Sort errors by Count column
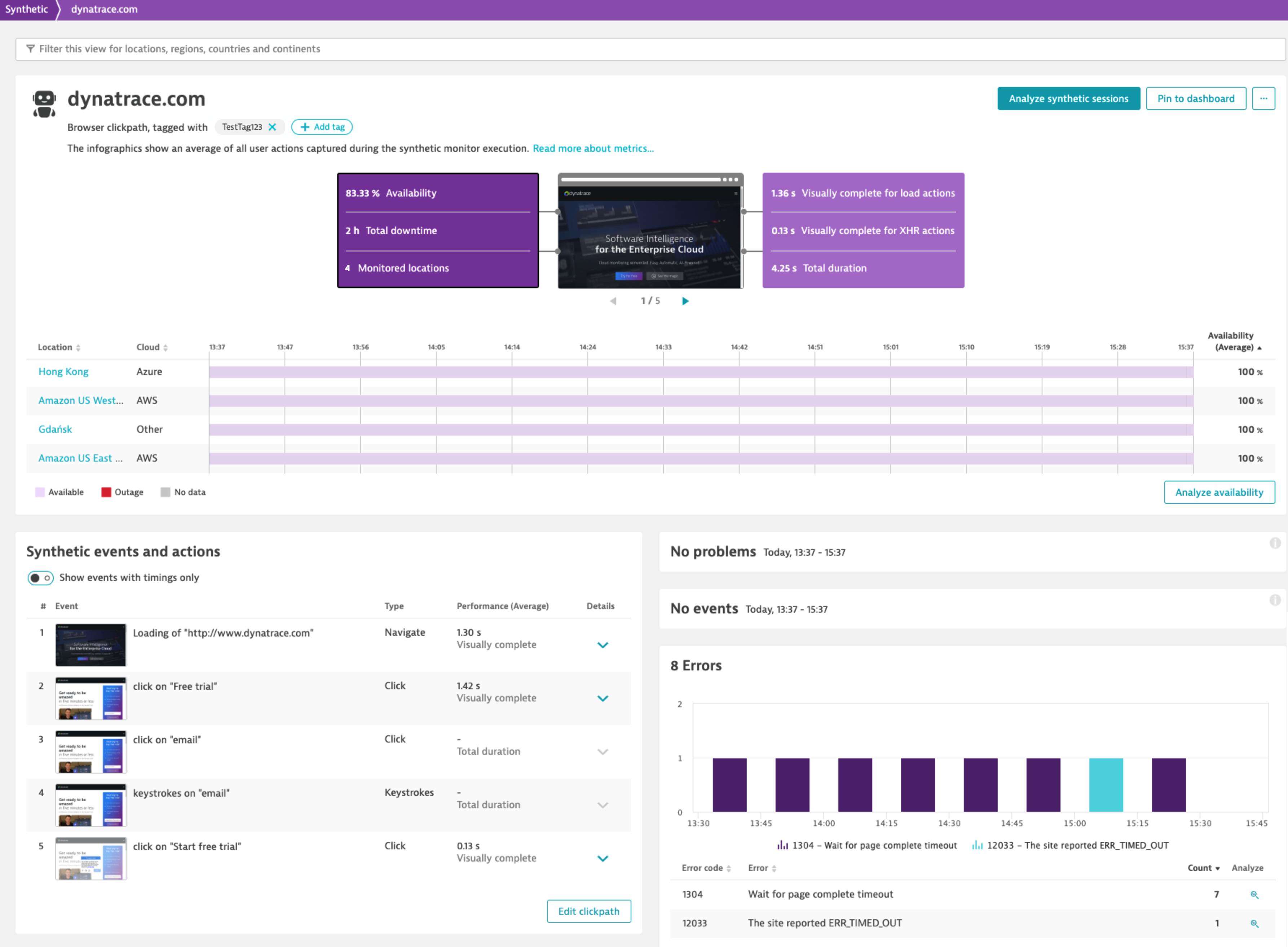 pos(1204,868)
